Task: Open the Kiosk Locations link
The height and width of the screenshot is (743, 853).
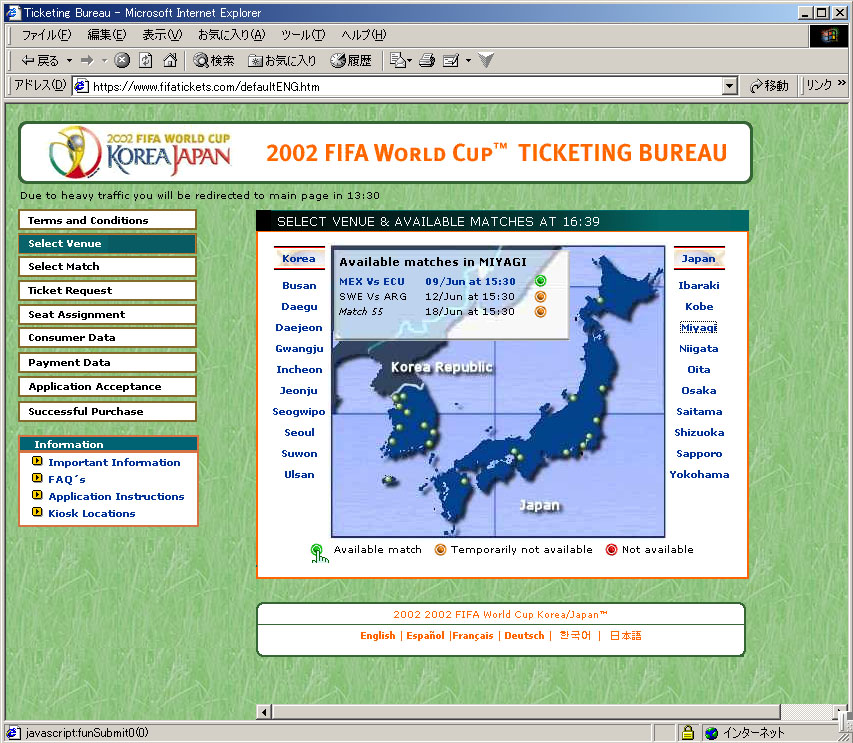Action: point(91,513)
